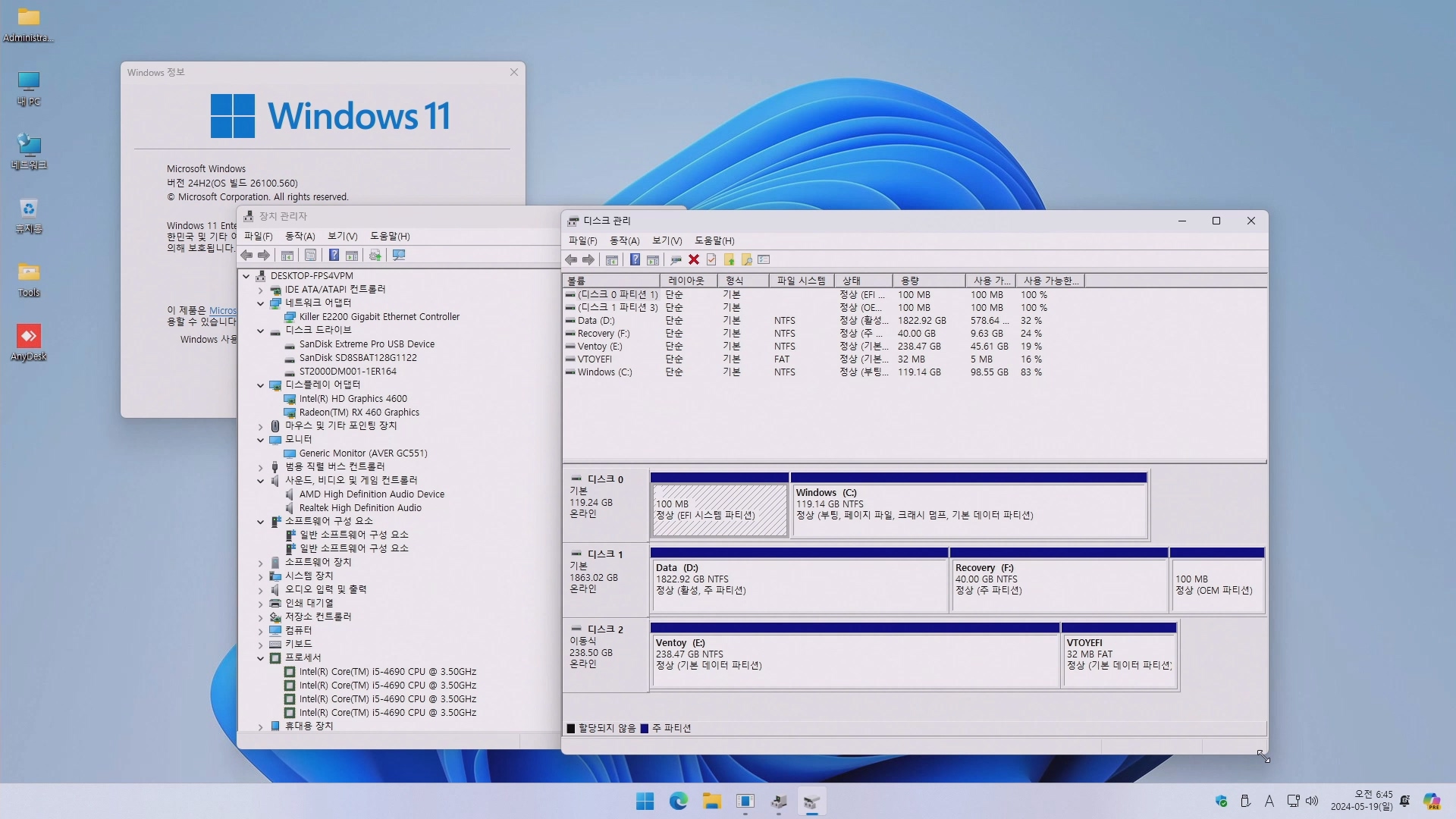
Task: Click the properties checkmark page icon in Disk Management
Action: tap(711, 260)
